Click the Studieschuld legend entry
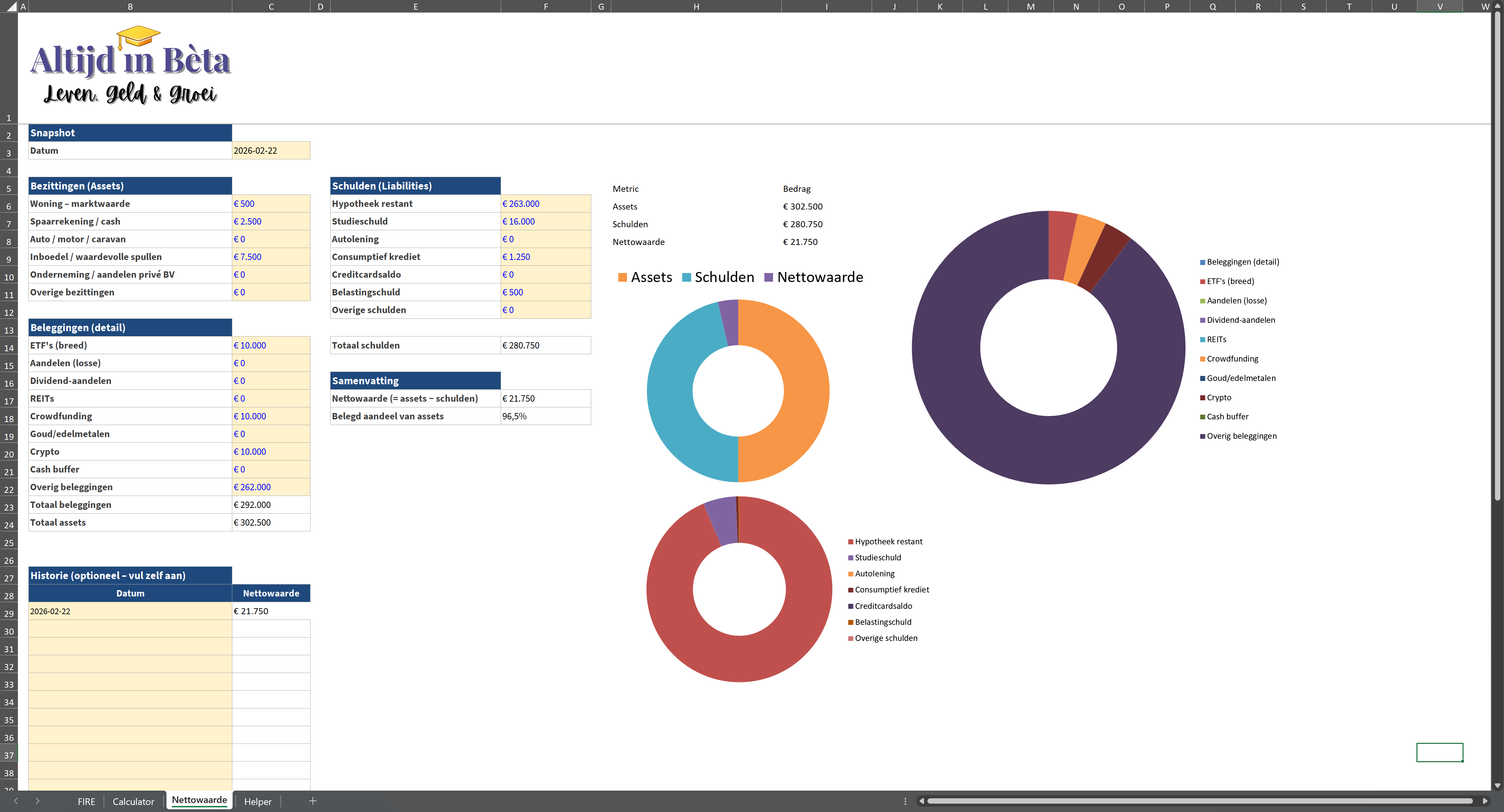The height and width of the screenshot is (812, 1504). (x=878, y=557)
